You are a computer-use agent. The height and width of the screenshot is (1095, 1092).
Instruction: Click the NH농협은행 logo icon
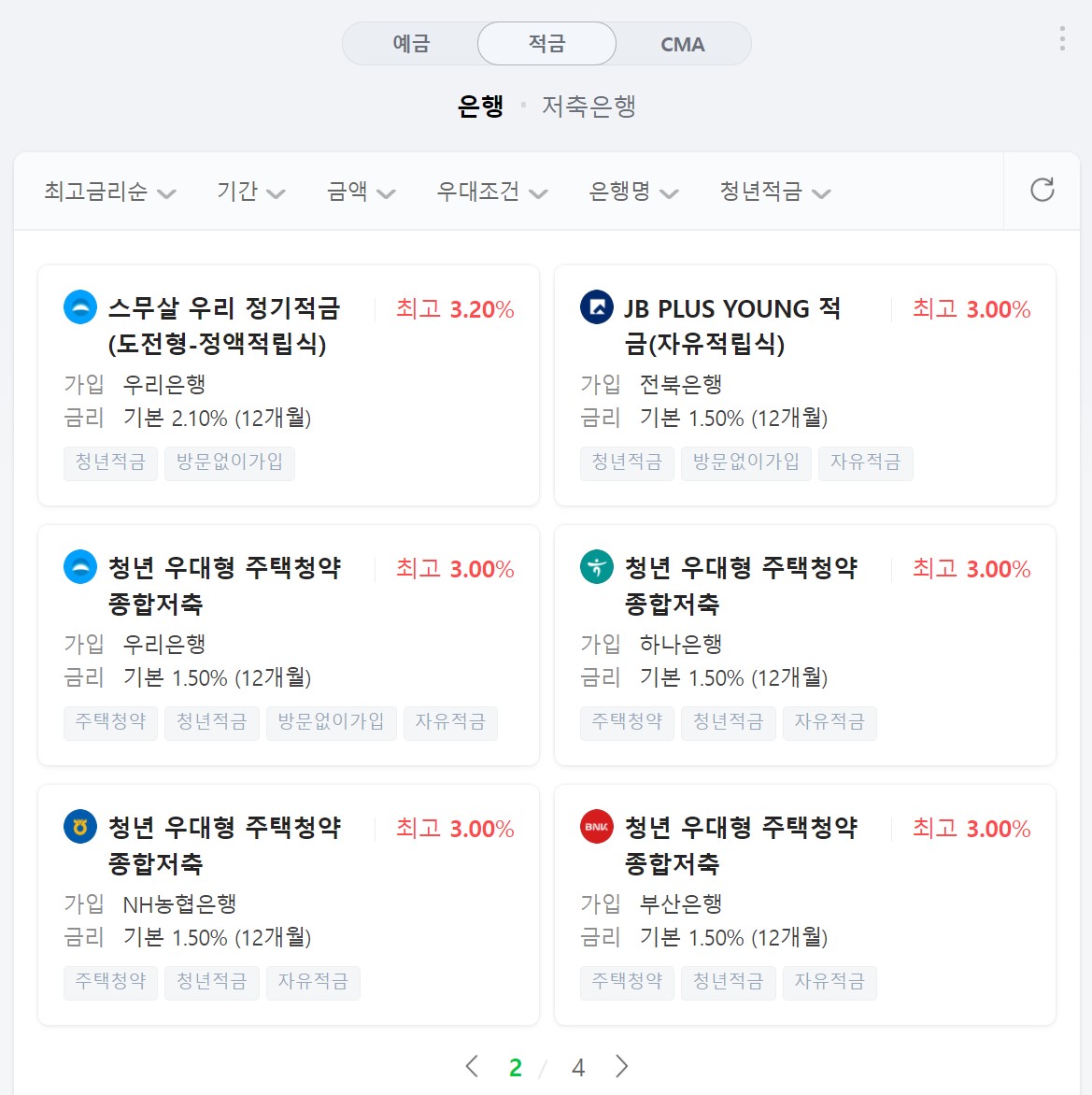pos(80,826)
